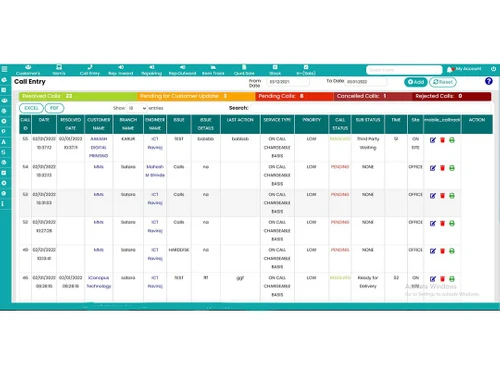Screen dimensions: 500x375
Task: Focus the Search Form box in header
Action: point(404,70)
